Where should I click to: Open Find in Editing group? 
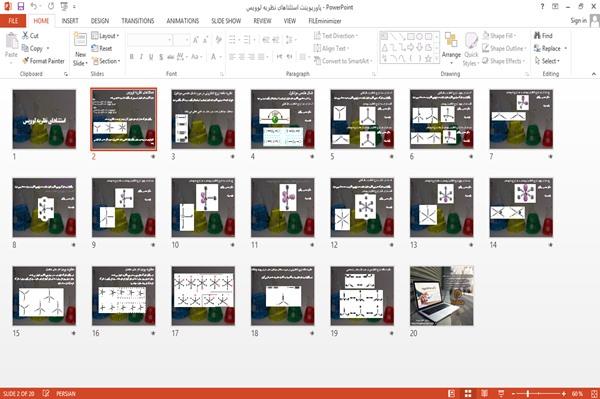tap(543, 36)
